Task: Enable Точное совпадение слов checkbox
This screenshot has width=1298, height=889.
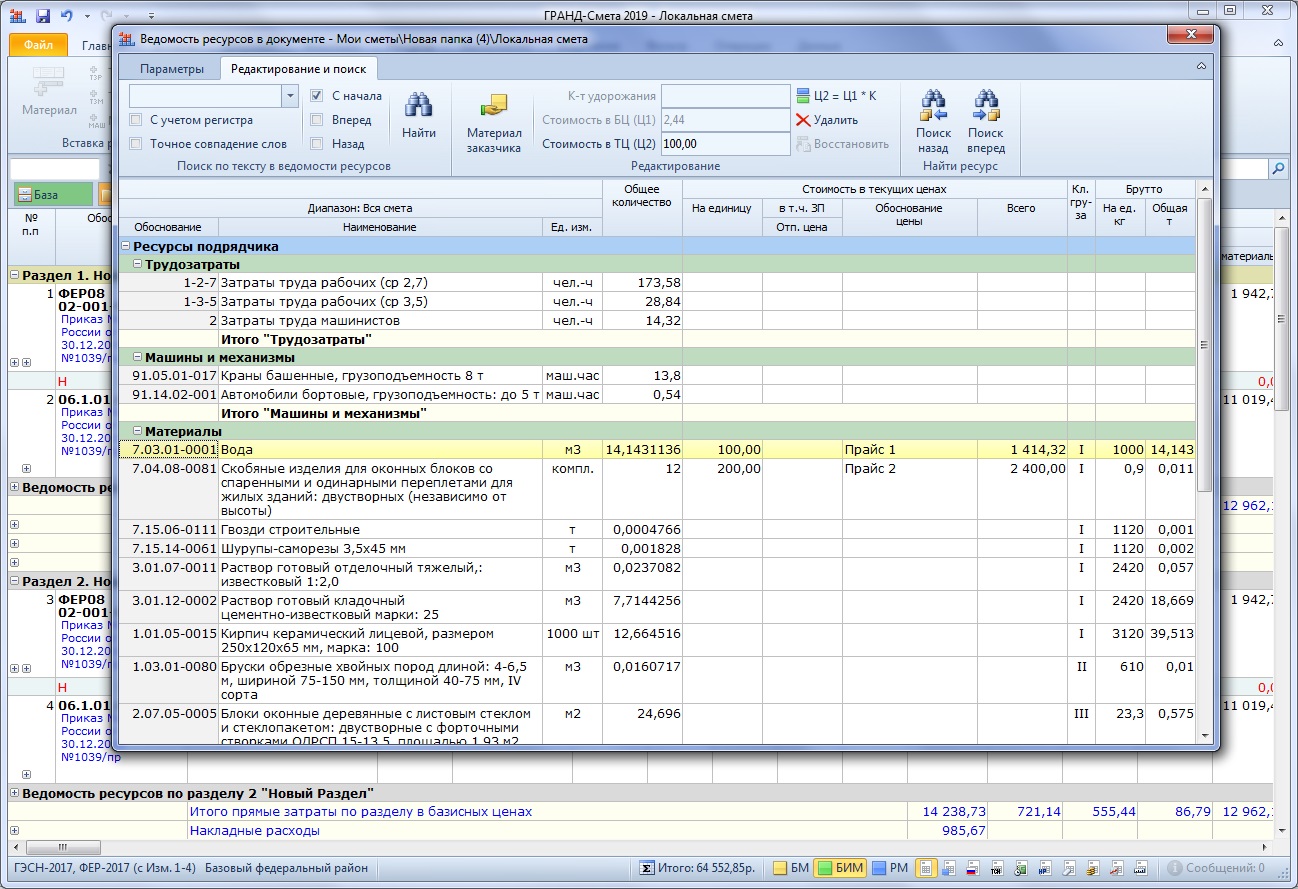Action: (x=136, y=144)
